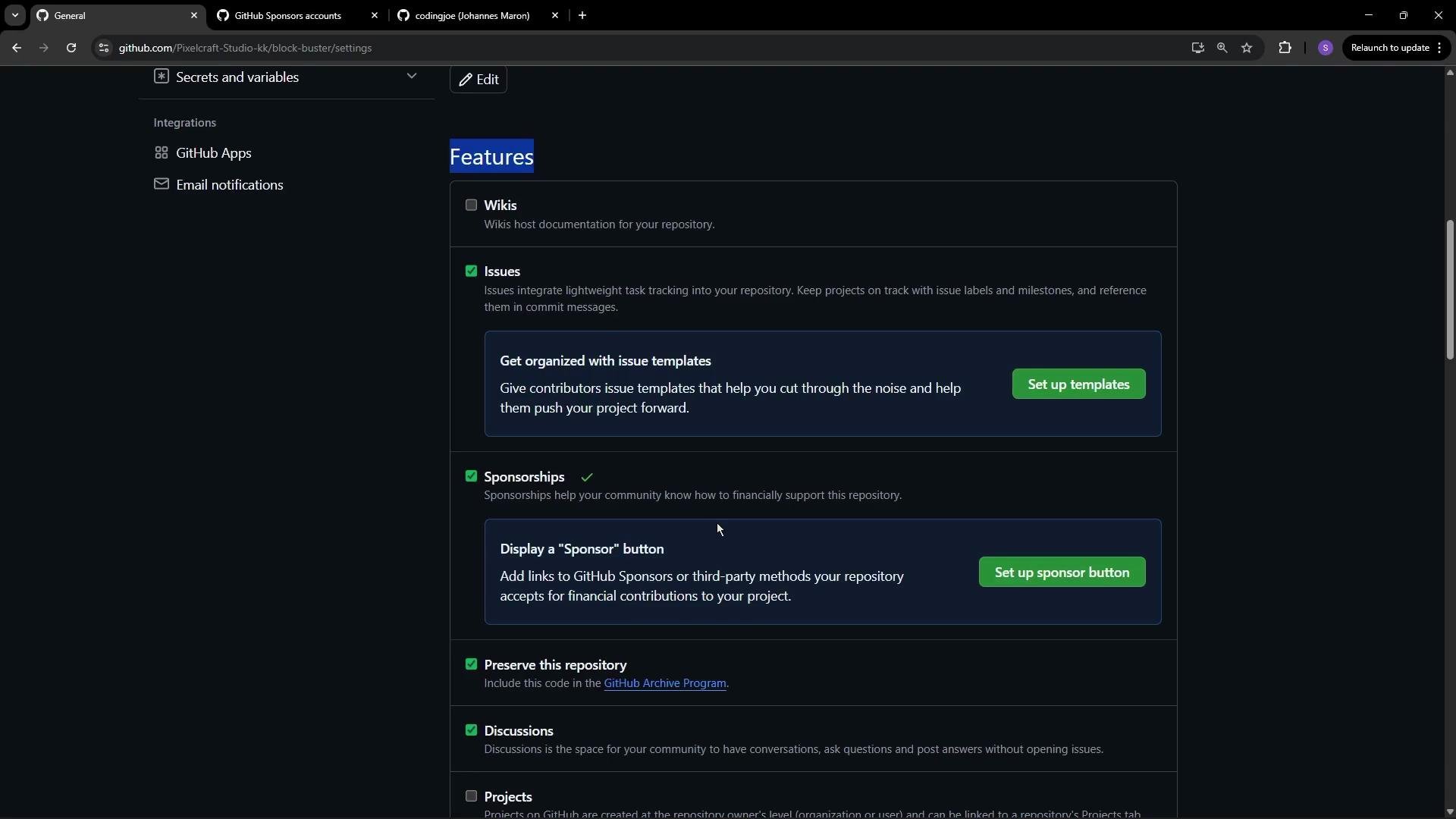
Task: Click the GitHub icon on the General tab
Action: (x=42, y=15)
